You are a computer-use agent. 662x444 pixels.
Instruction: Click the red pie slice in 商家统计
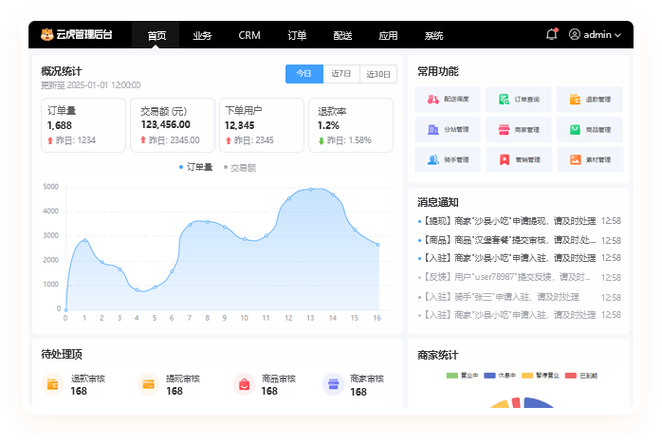[516, 402]
